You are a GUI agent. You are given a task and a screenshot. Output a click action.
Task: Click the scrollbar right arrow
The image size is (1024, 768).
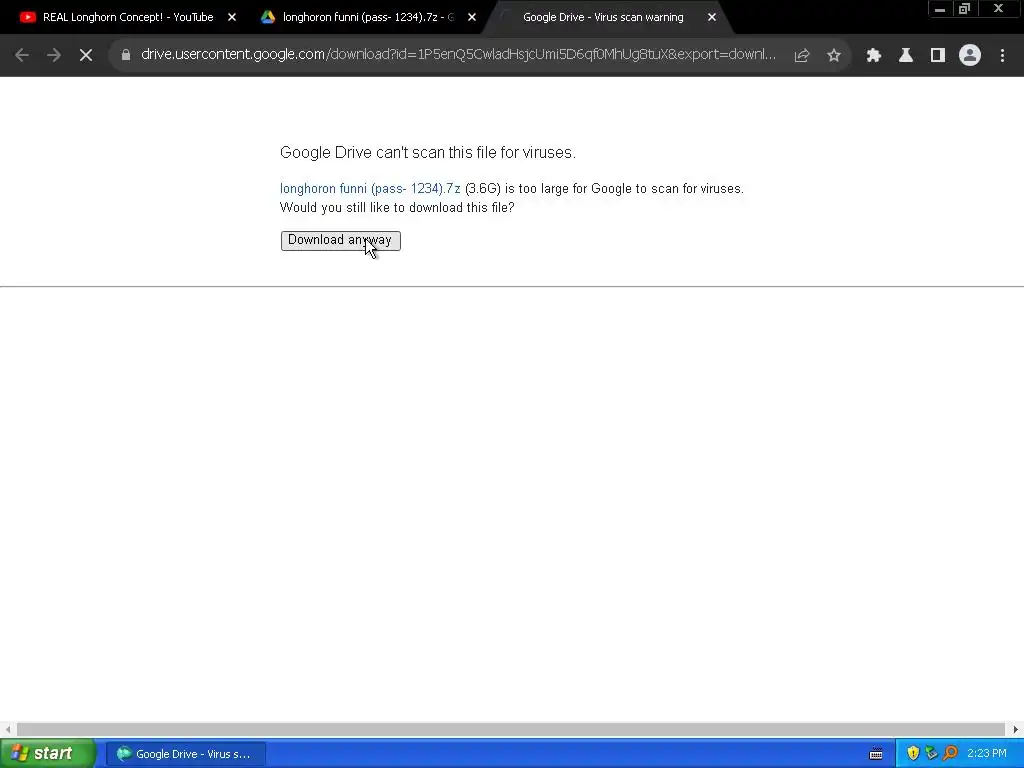1016,729
